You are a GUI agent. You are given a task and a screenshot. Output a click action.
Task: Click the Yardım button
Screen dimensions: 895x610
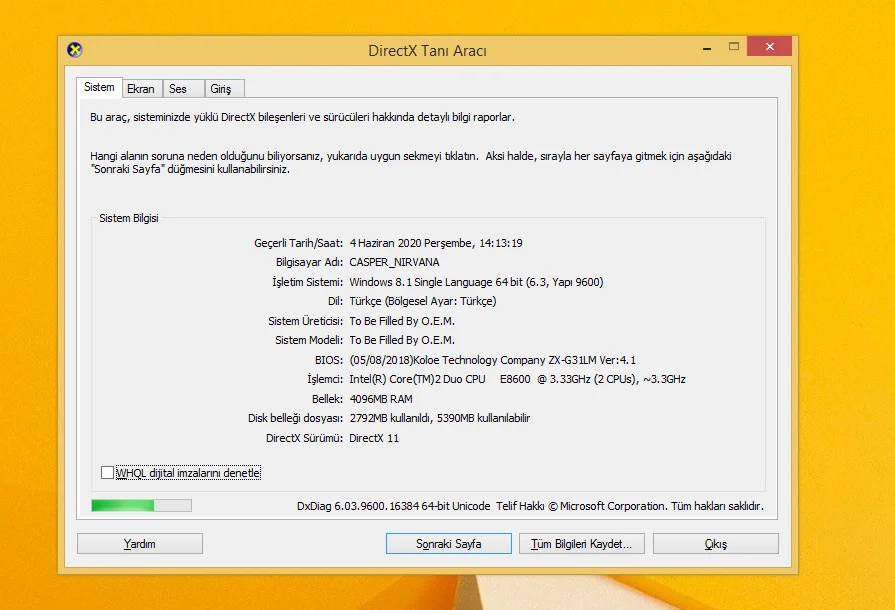point(140,544)
